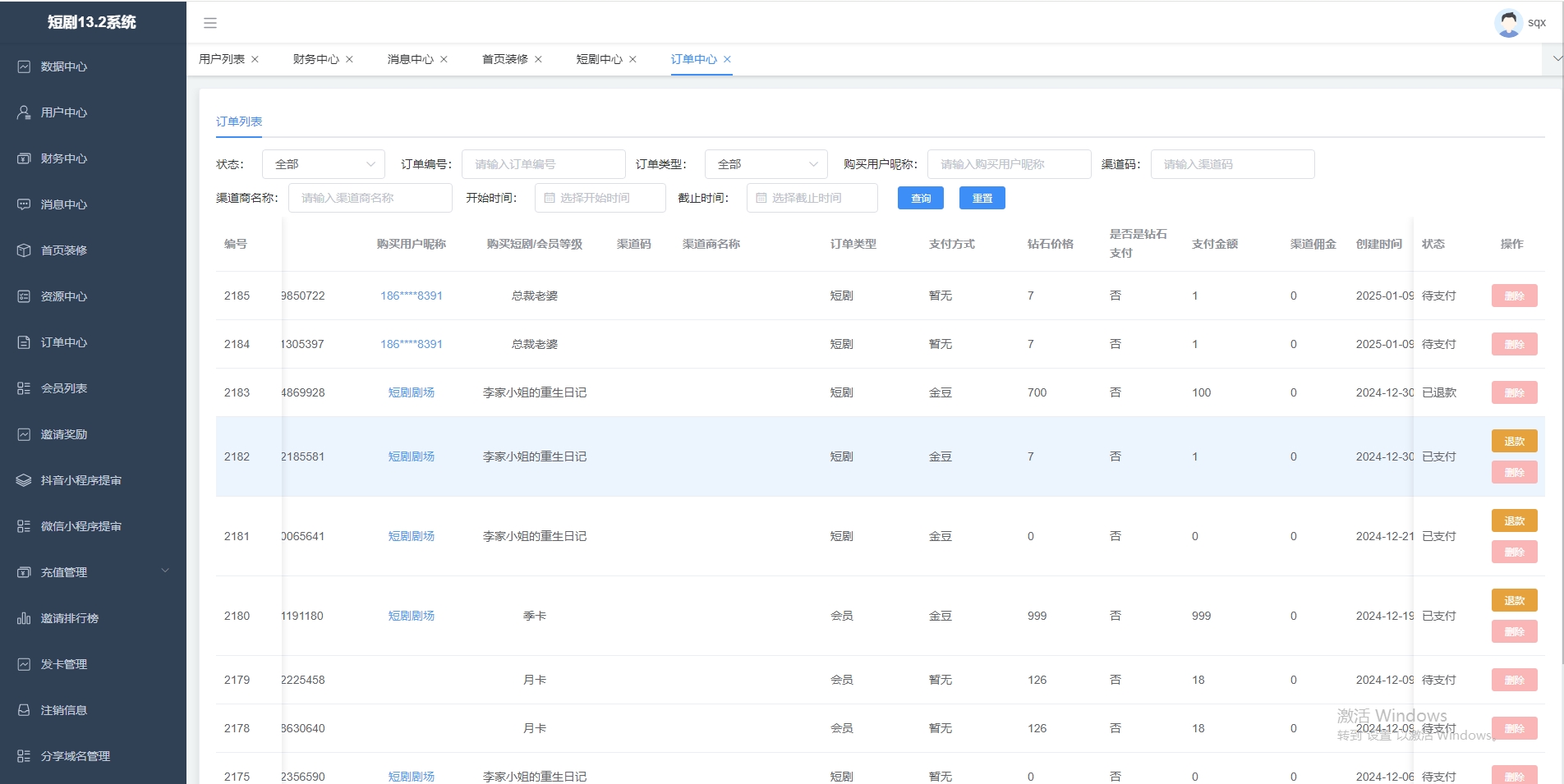The image size is (1564, 784).
Task: Open the 状态 status dropdown
Action: click(x=324, y=164)
